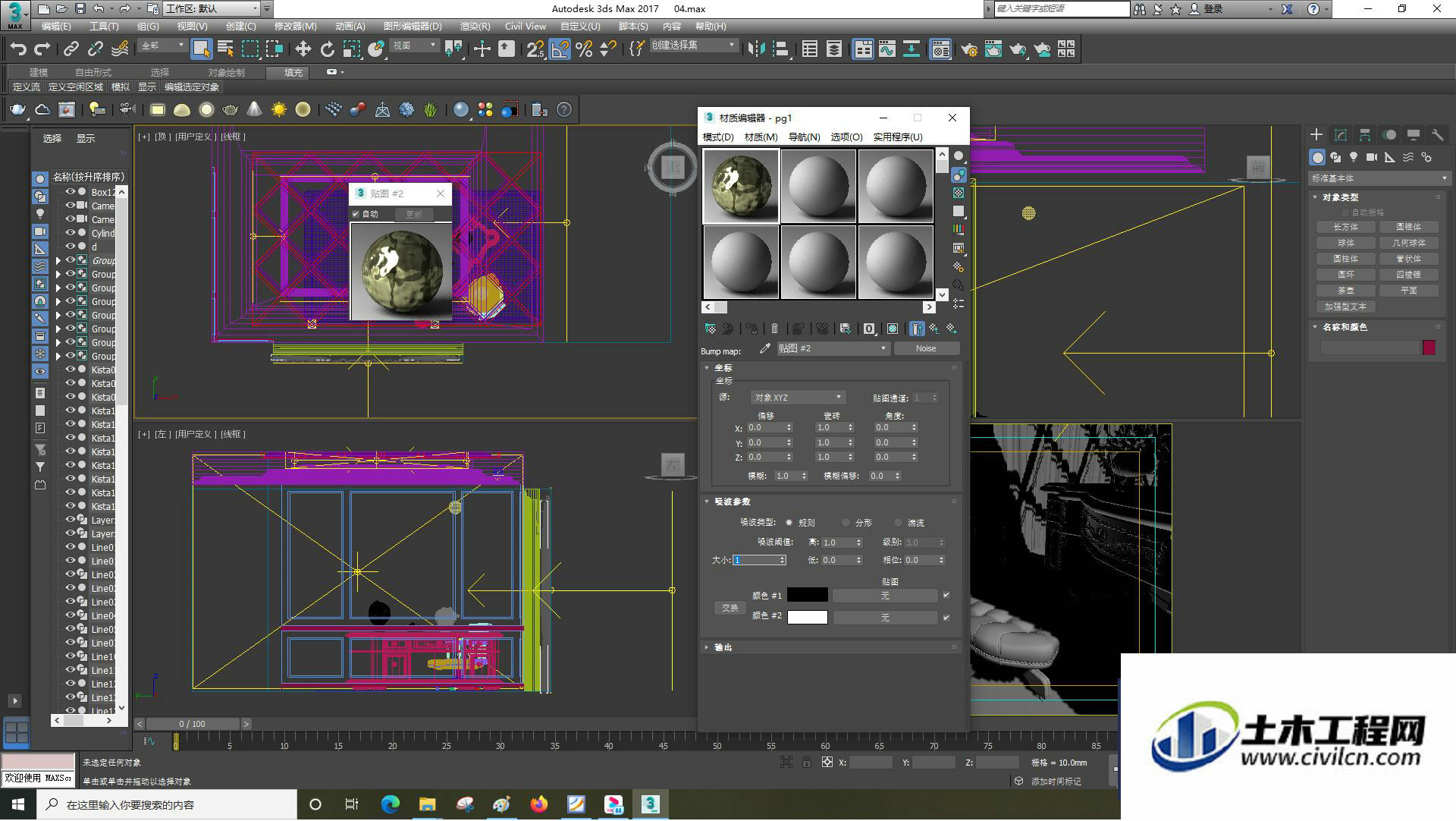Open the 对象 XYZ source dropdown

pos(797,398)
